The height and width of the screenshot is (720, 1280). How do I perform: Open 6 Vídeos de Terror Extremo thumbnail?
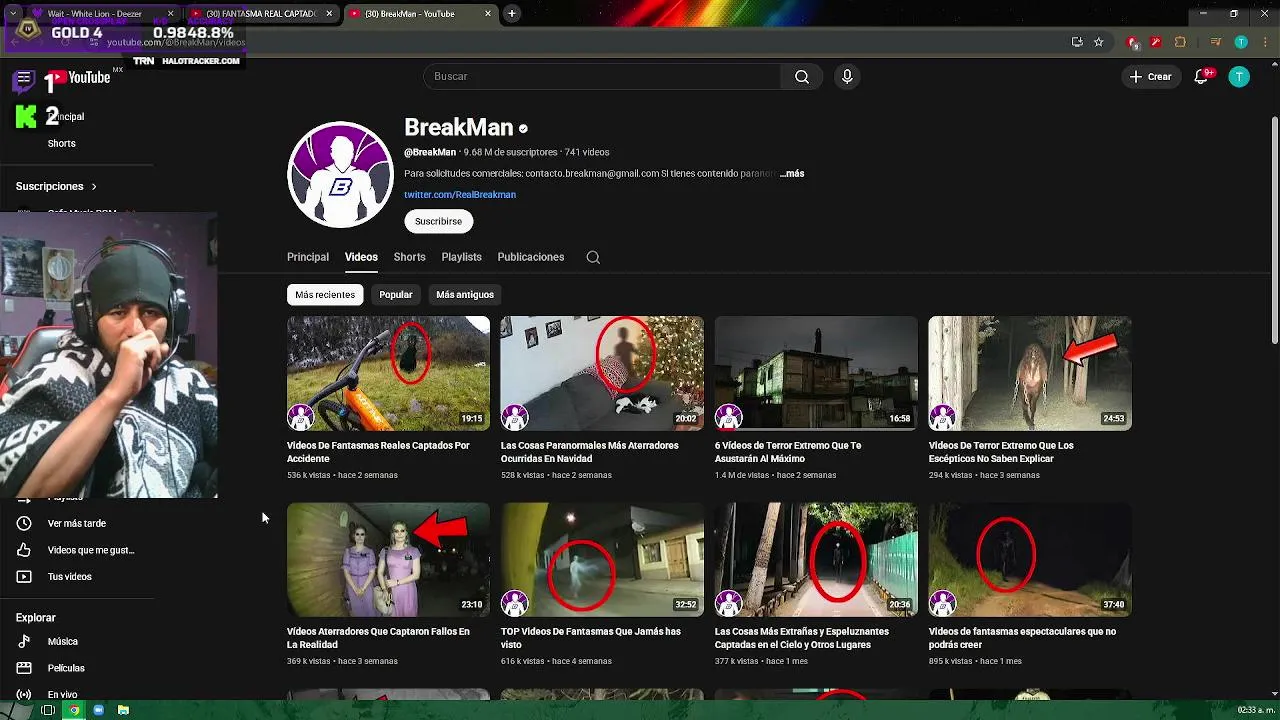816,374
